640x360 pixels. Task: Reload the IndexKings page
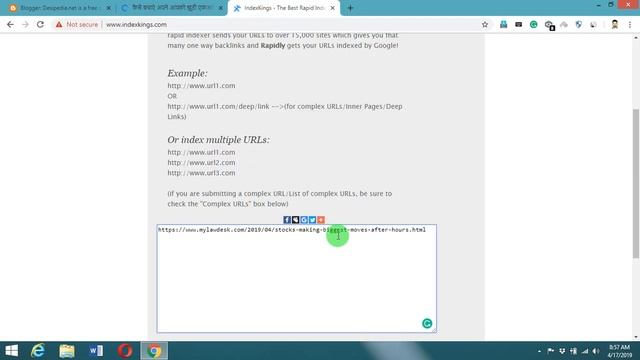coord(40,24)
